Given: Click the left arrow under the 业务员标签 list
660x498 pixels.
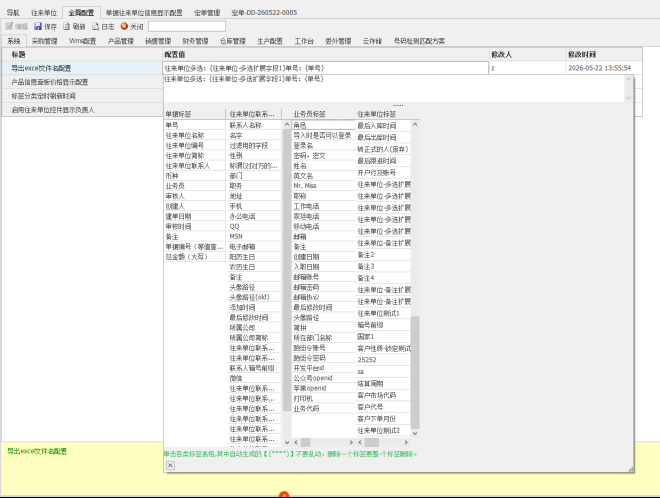Looking at the screenshot, I should 296,442.
